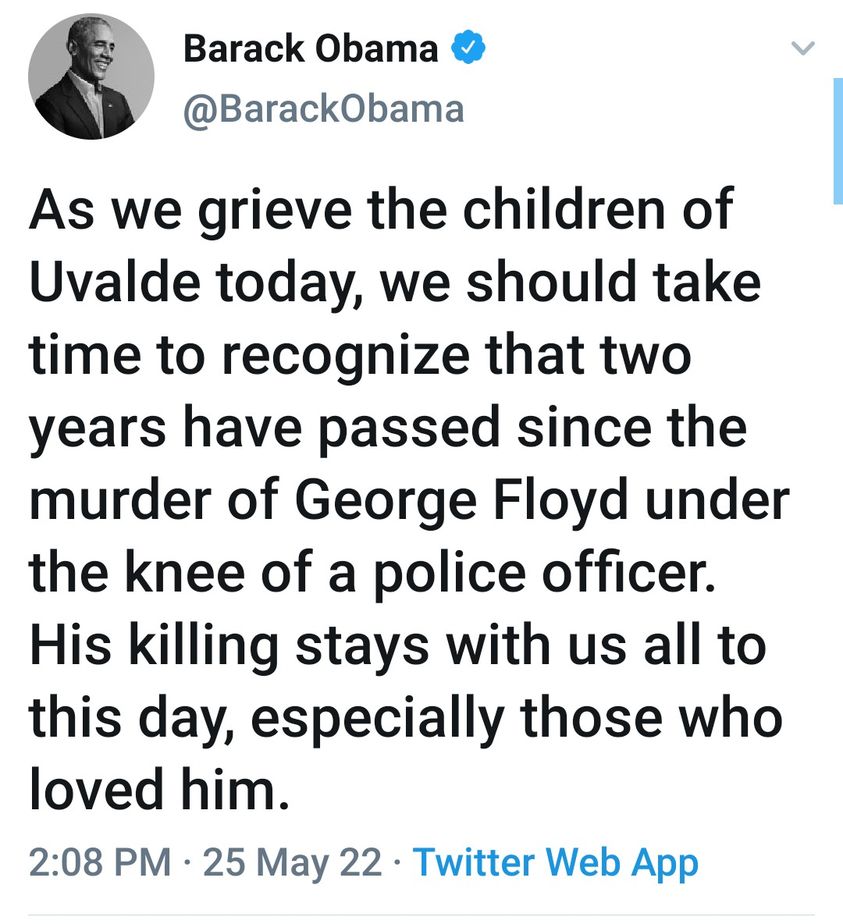Screen dimensions: 843x924
Task: Open the @BarackObama handle link
Action: pyautogui.click(x=323, y=108)
